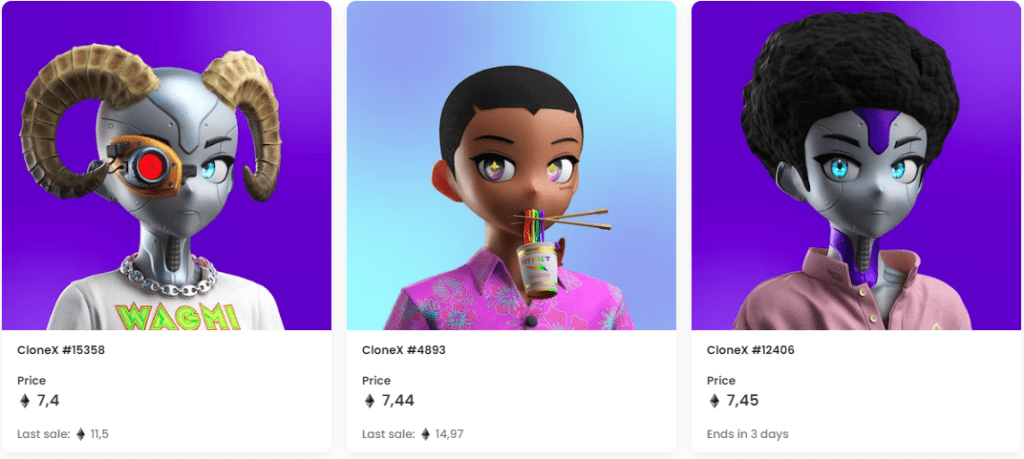This screenshot has width=1024, height=459.
Task: Click the 'Ends in 3 days' label
Action: 747,434
